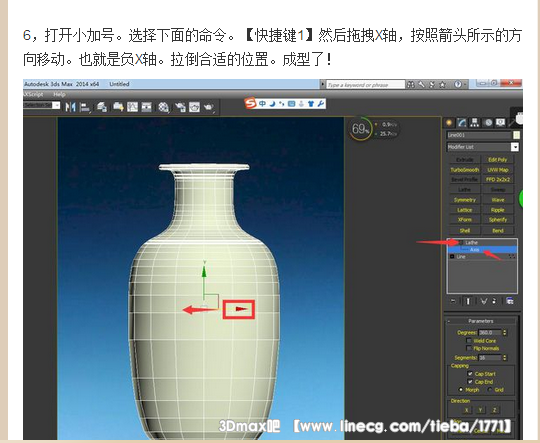Apply the Edit Poly modifier button
The image size is (540, 443).
click(x=498, y=160)
